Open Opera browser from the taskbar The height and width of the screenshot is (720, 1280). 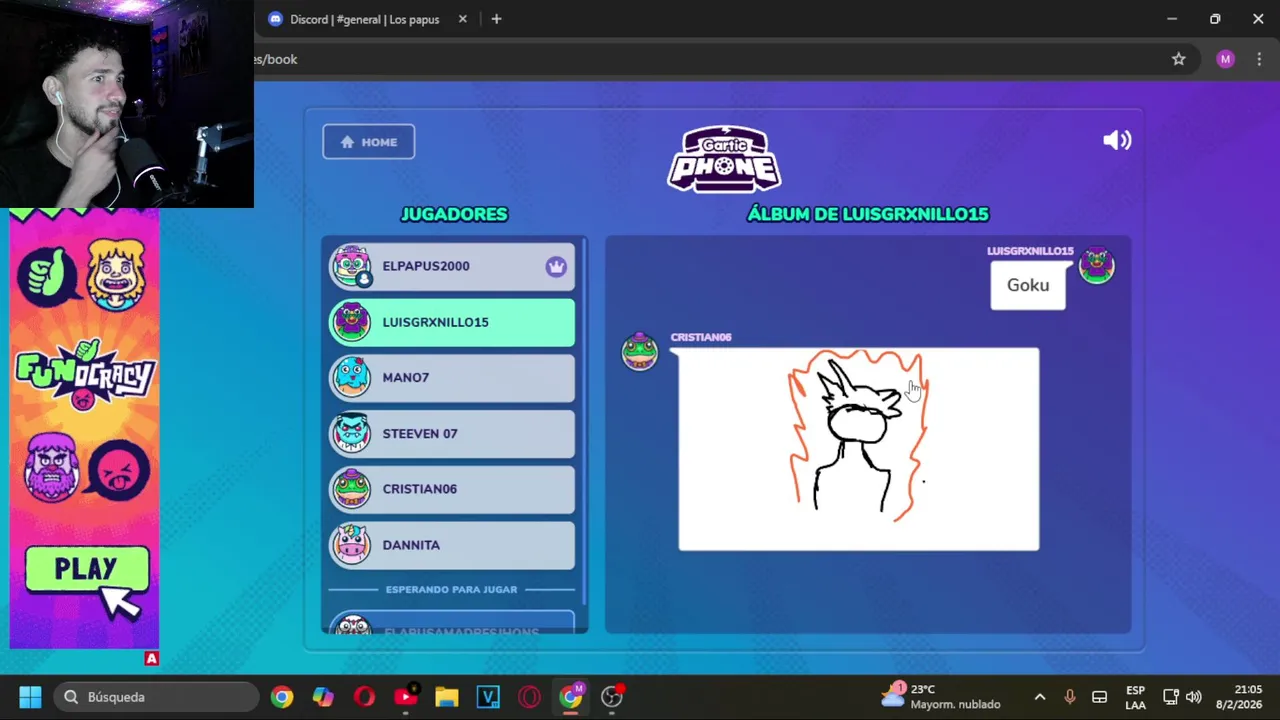click(364, 697)
